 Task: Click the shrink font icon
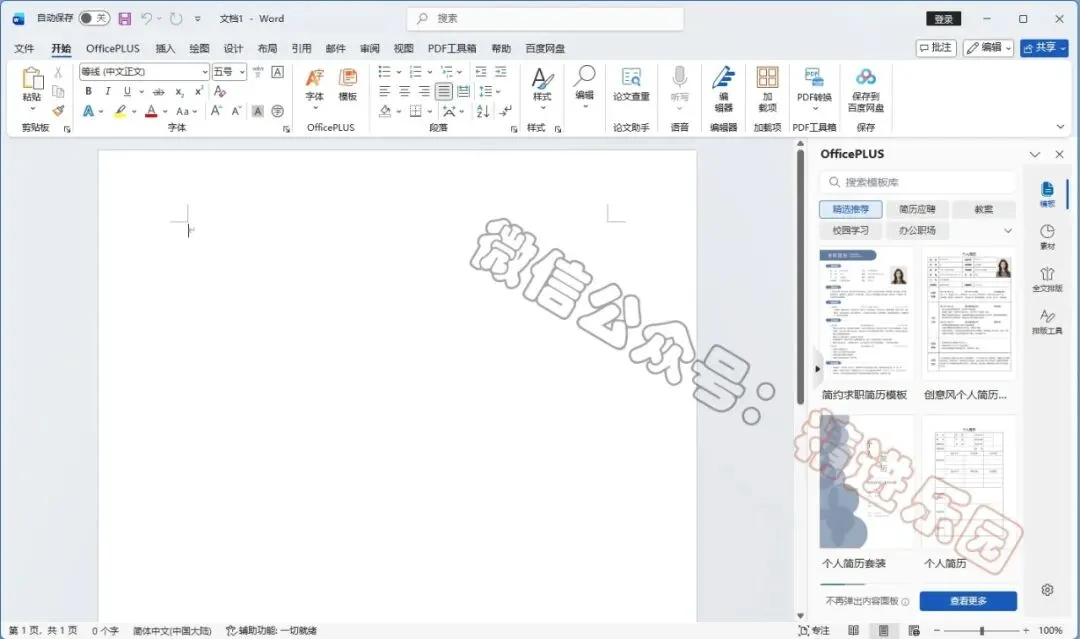click(236, 111)
